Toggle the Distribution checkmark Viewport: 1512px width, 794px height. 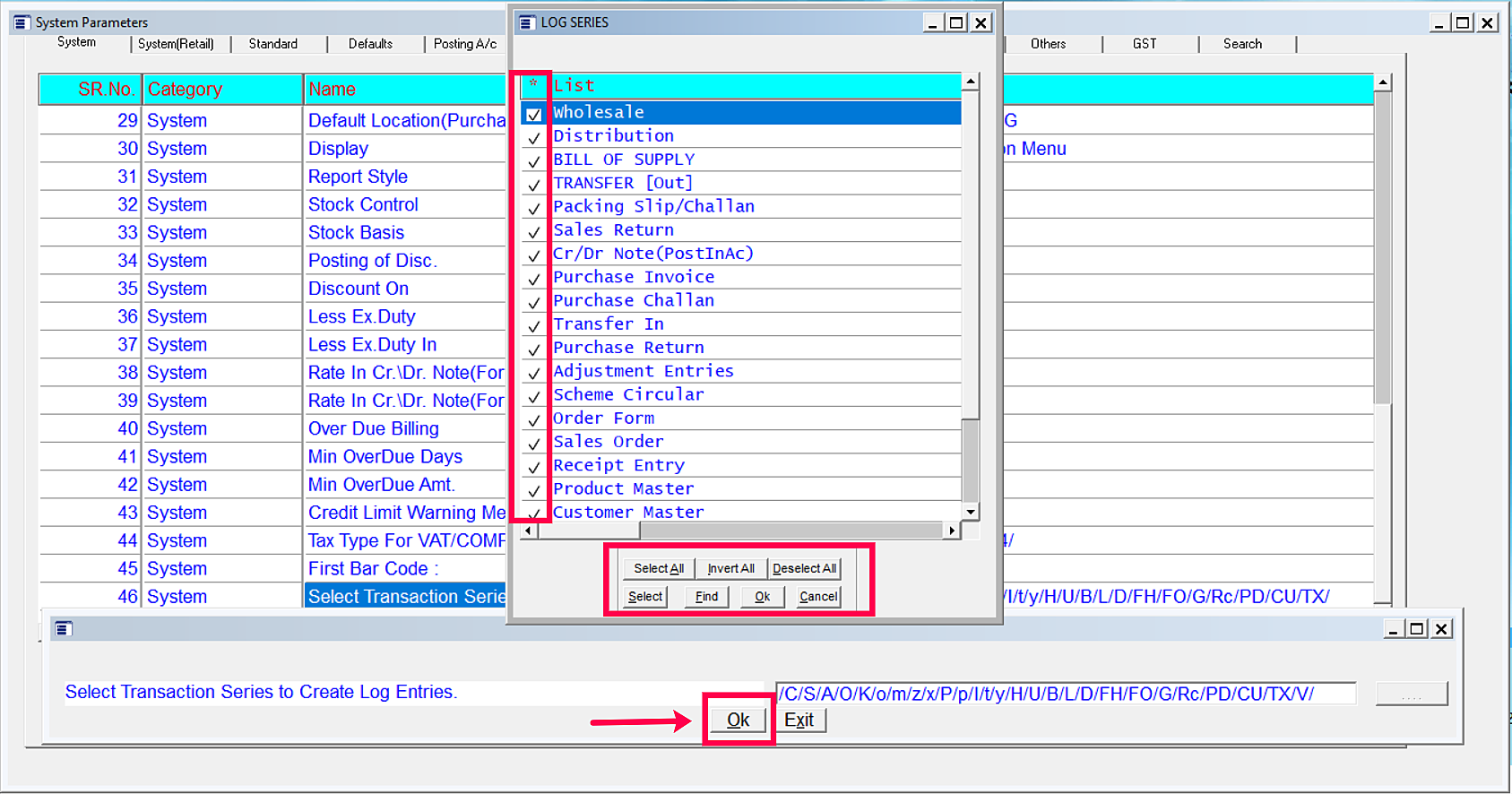click(533, 138)
